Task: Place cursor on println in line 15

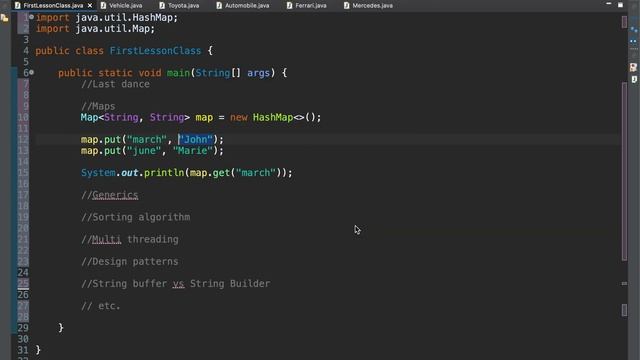Action: [x=164, y=173]
